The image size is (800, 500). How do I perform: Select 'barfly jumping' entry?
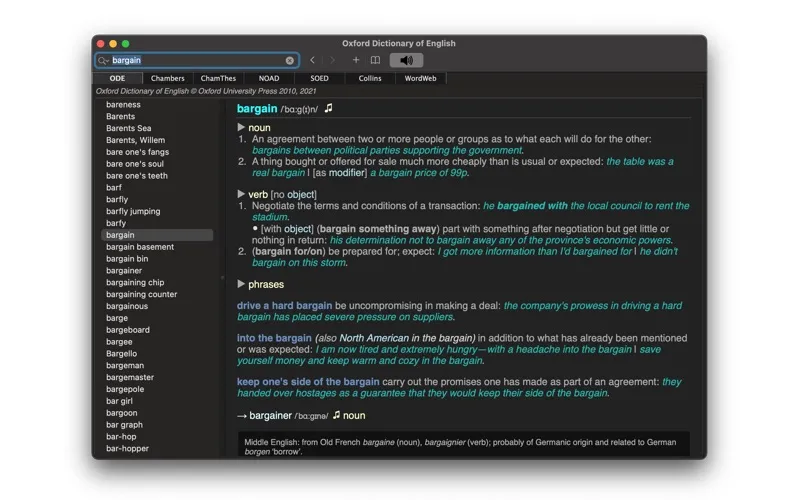pos(133,211)
